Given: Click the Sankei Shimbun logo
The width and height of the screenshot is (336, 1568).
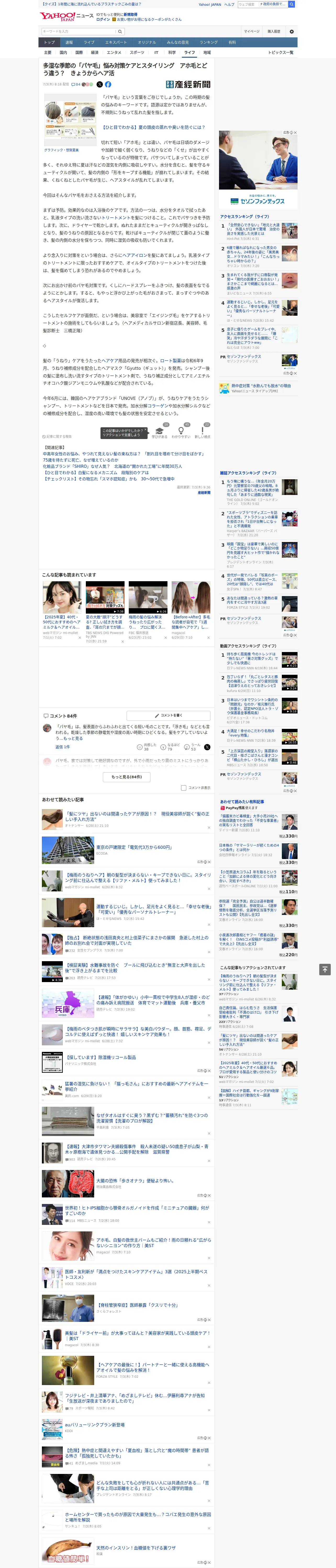Looking at the screenshot, I should pyautogui.click(x=188, y=85).
